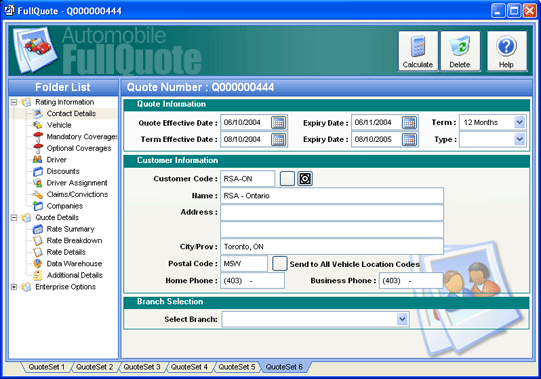The image size is (541, 379).
Task: Minimize the FullQuote window
Action: click(498, 11)
